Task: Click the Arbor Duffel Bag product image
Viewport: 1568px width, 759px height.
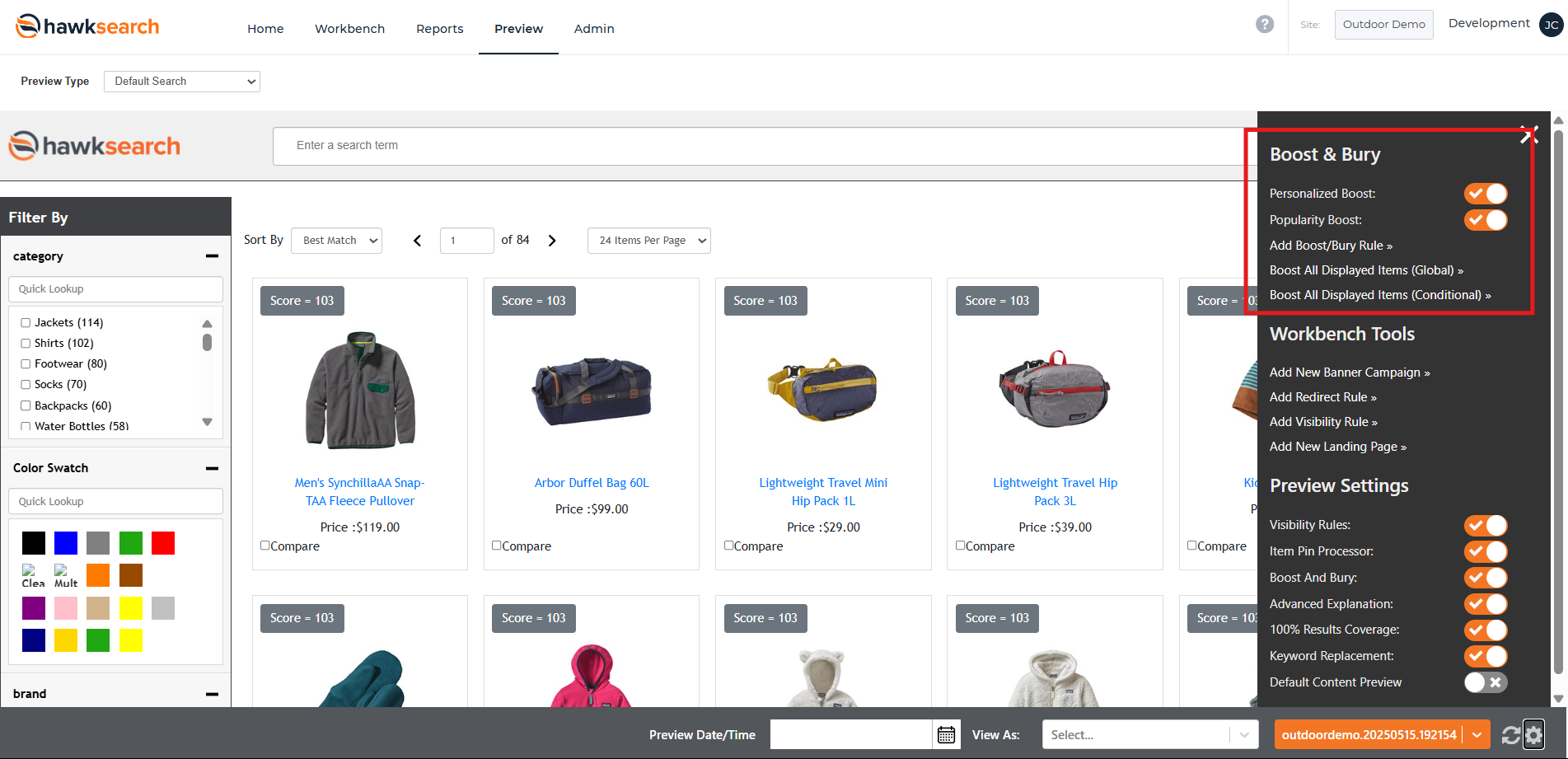Action: click(x=592, y=390)
